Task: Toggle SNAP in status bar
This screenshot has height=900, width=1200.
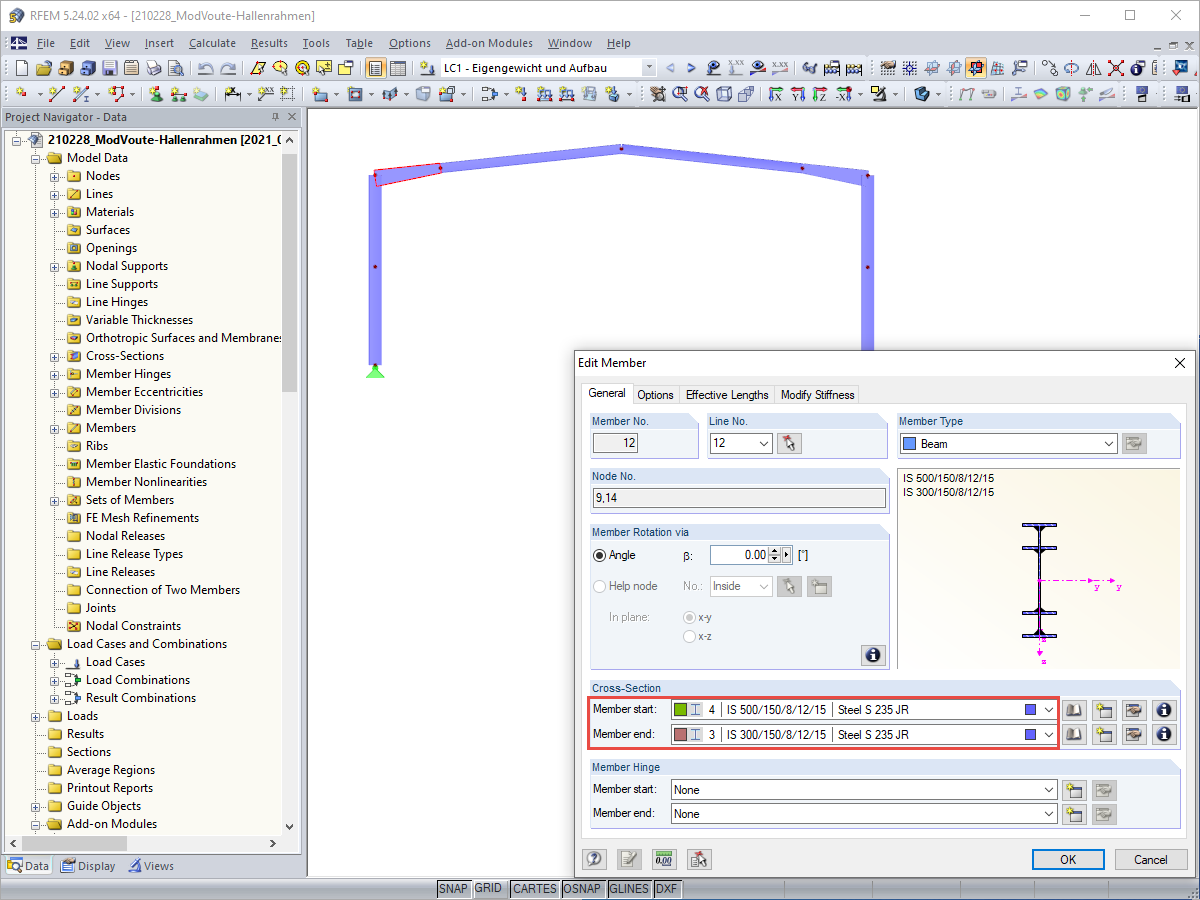Action: coord(453,889)
